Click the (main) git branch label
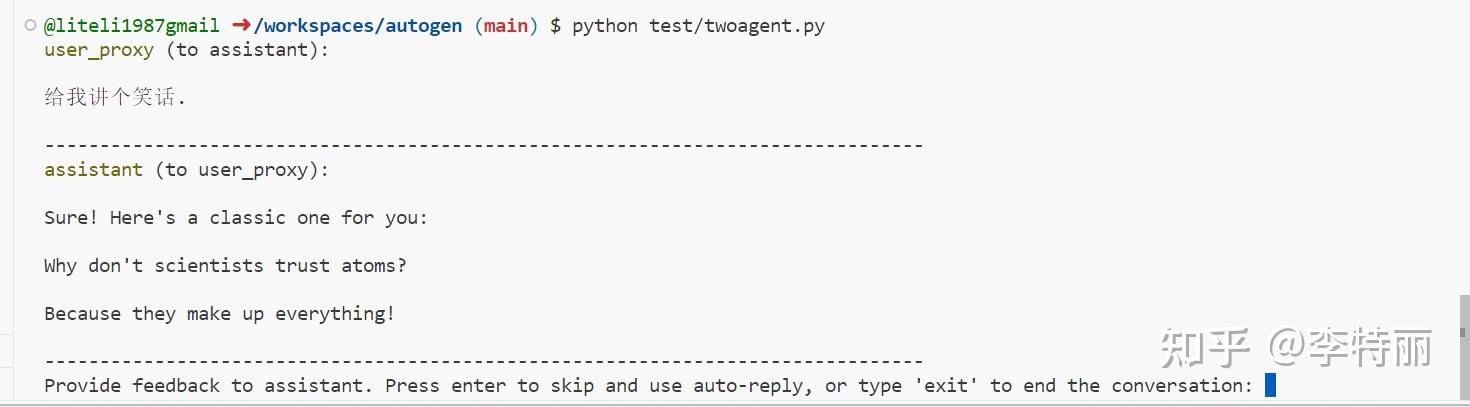This screenshot has height=407, width=1470. pyautogui.click(x=505, y=26)
